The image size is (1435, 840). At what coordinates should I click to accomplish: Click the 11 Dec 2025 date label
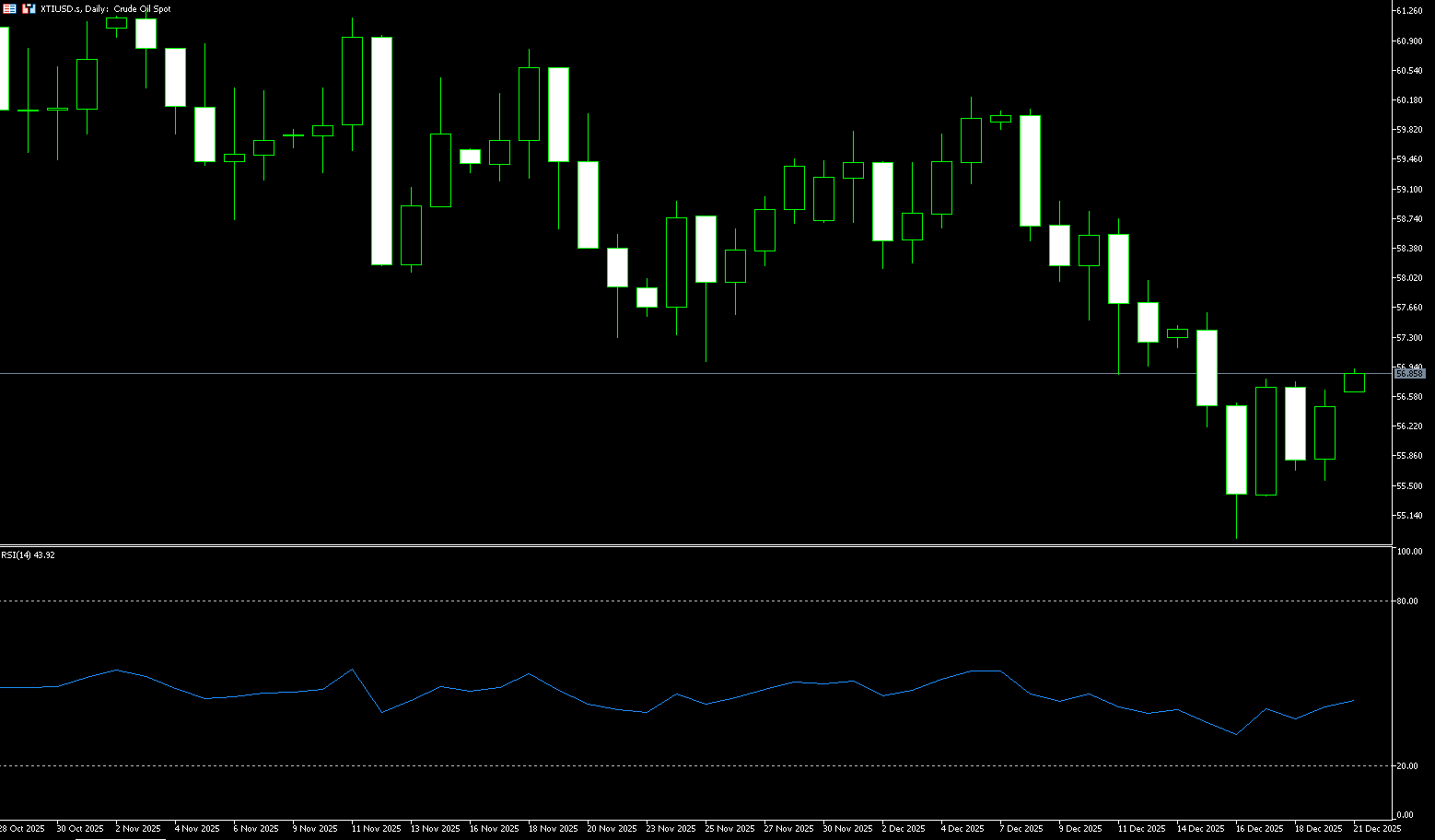tap(1141, 829)
